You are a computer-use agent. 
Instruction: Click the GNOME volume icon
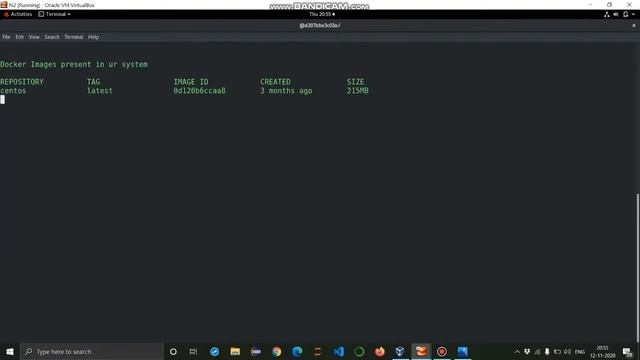616,14
